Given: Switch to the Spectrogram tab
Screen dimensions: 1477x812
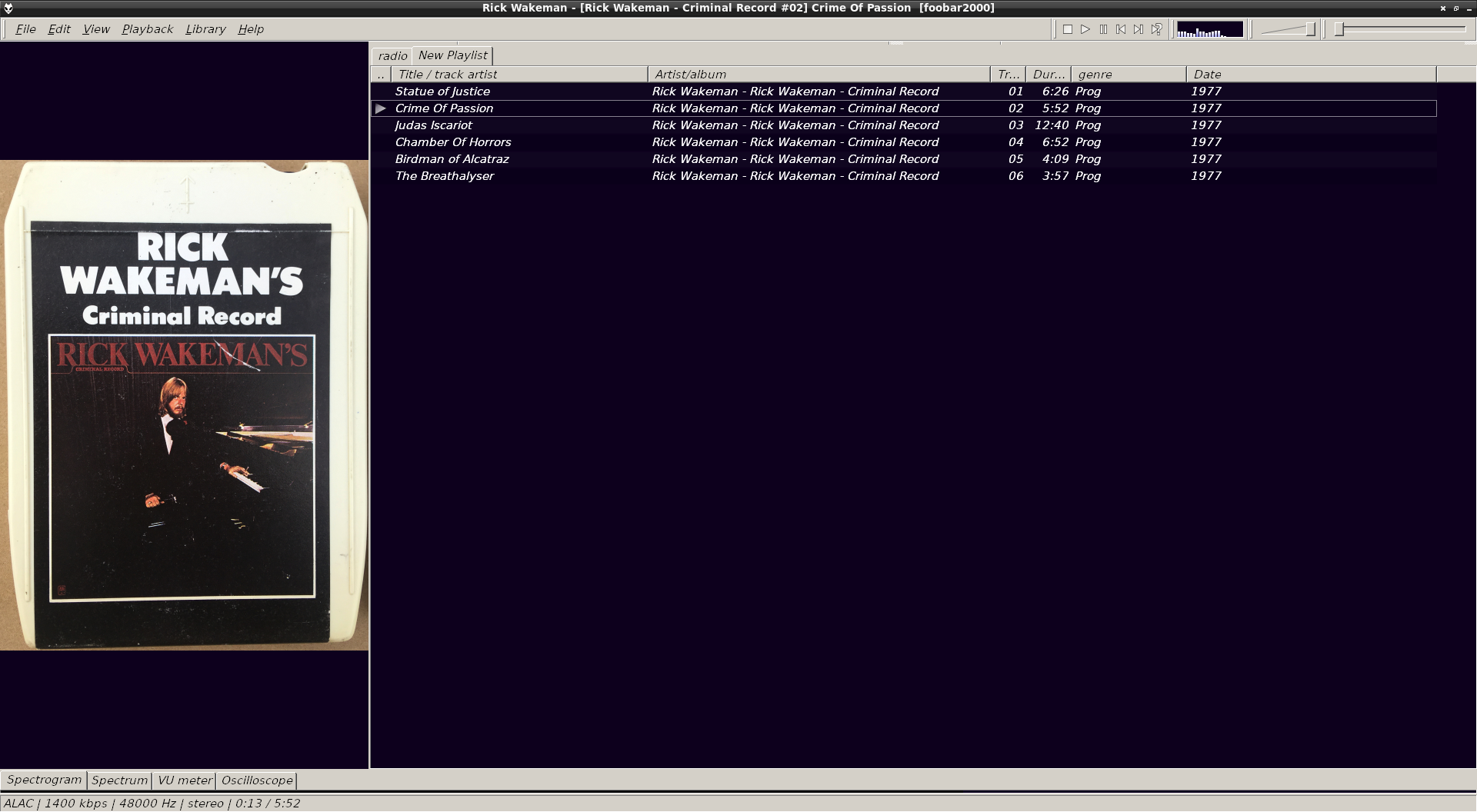Looking at the screenshot, I should (44, 780).
